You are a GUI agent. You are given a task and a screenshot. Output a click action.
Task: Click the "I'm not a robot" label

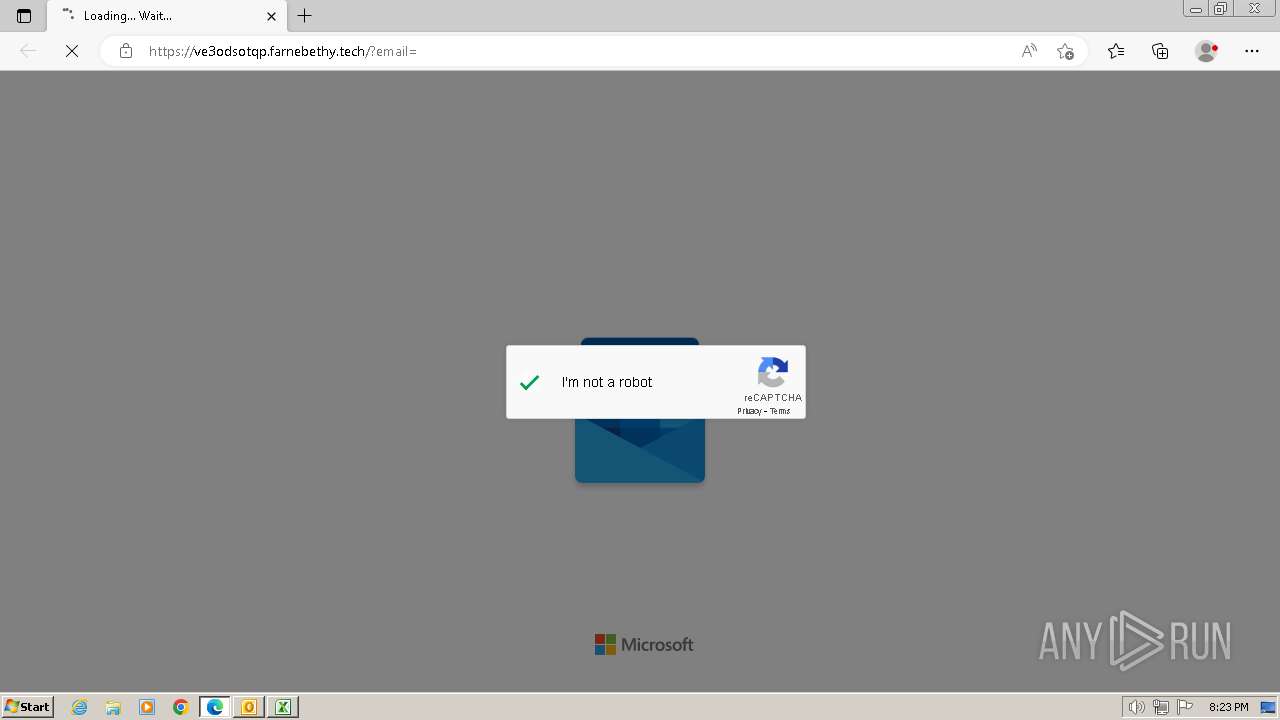(x=607, y=382)
